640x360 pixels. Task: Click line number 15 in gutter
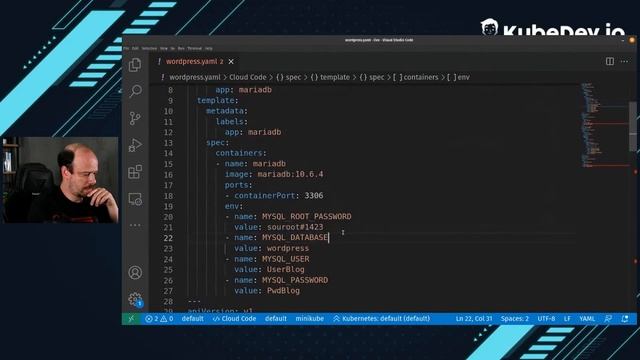pos(168,164)
